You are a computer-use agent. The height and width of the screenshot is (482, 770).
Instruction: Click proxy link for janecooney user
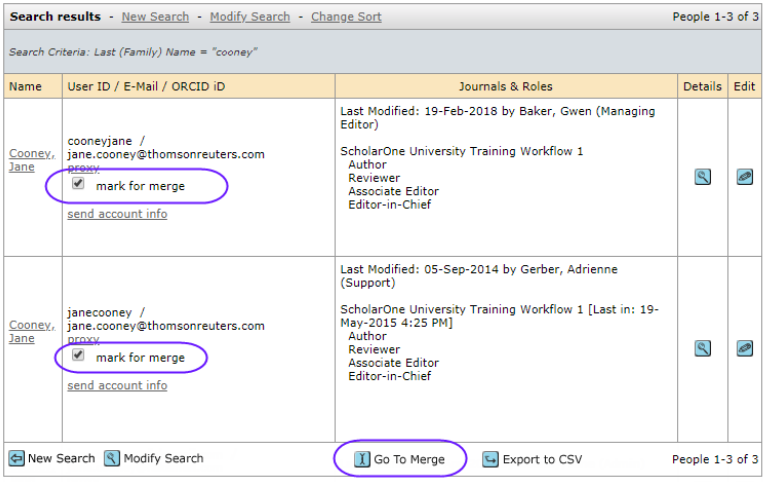pos(83,340)
